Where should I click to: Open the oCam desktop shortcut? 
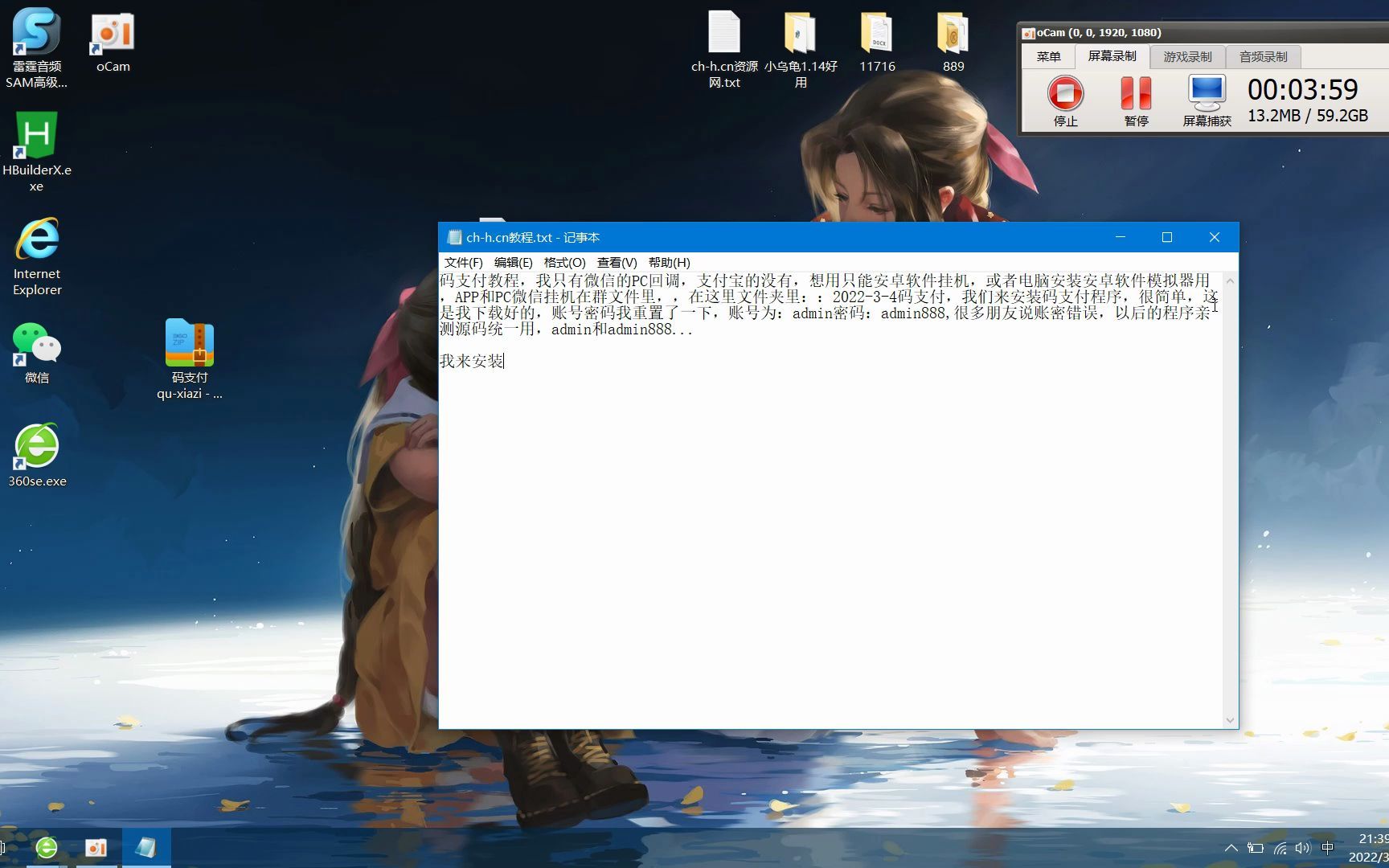click(113, 43)
